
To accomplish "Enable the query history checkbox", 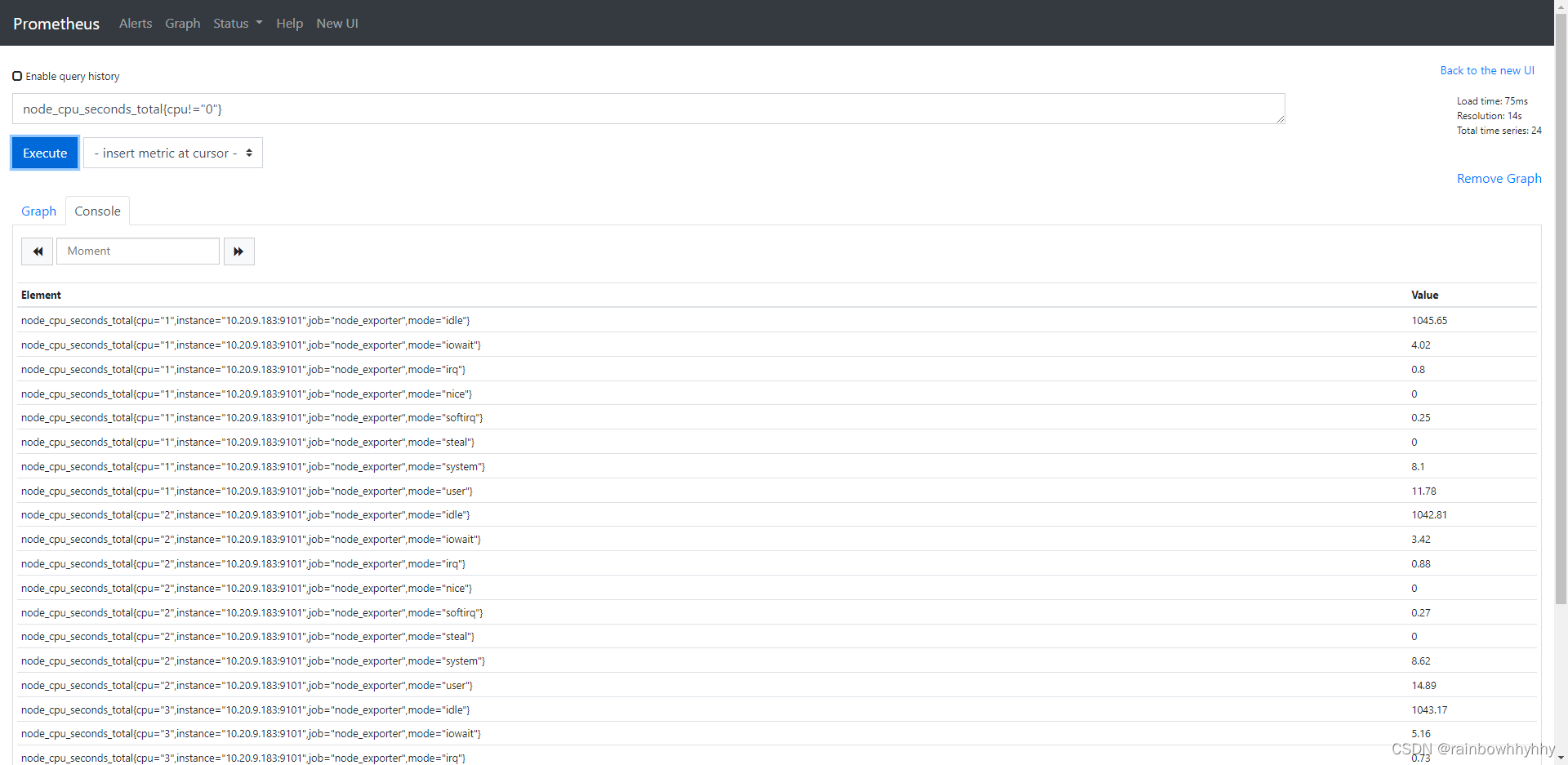I will coord(17,76).
